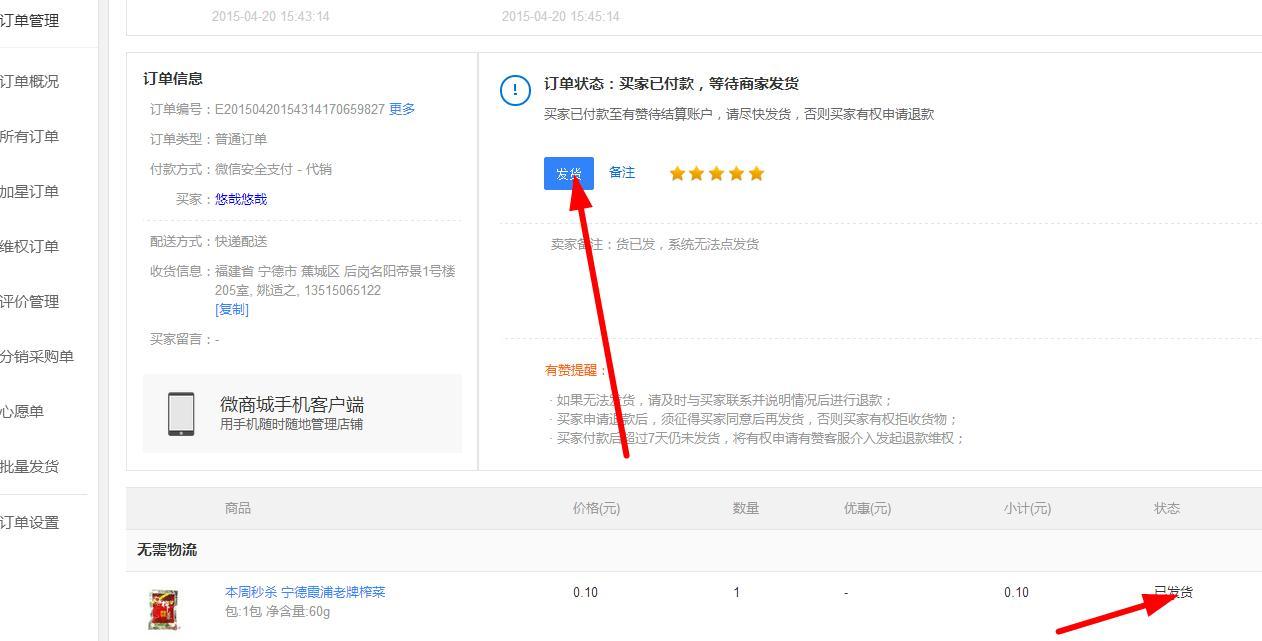Click the first star rating icon
Screen dimensions: 1262x641
click(x=677, y=174)
